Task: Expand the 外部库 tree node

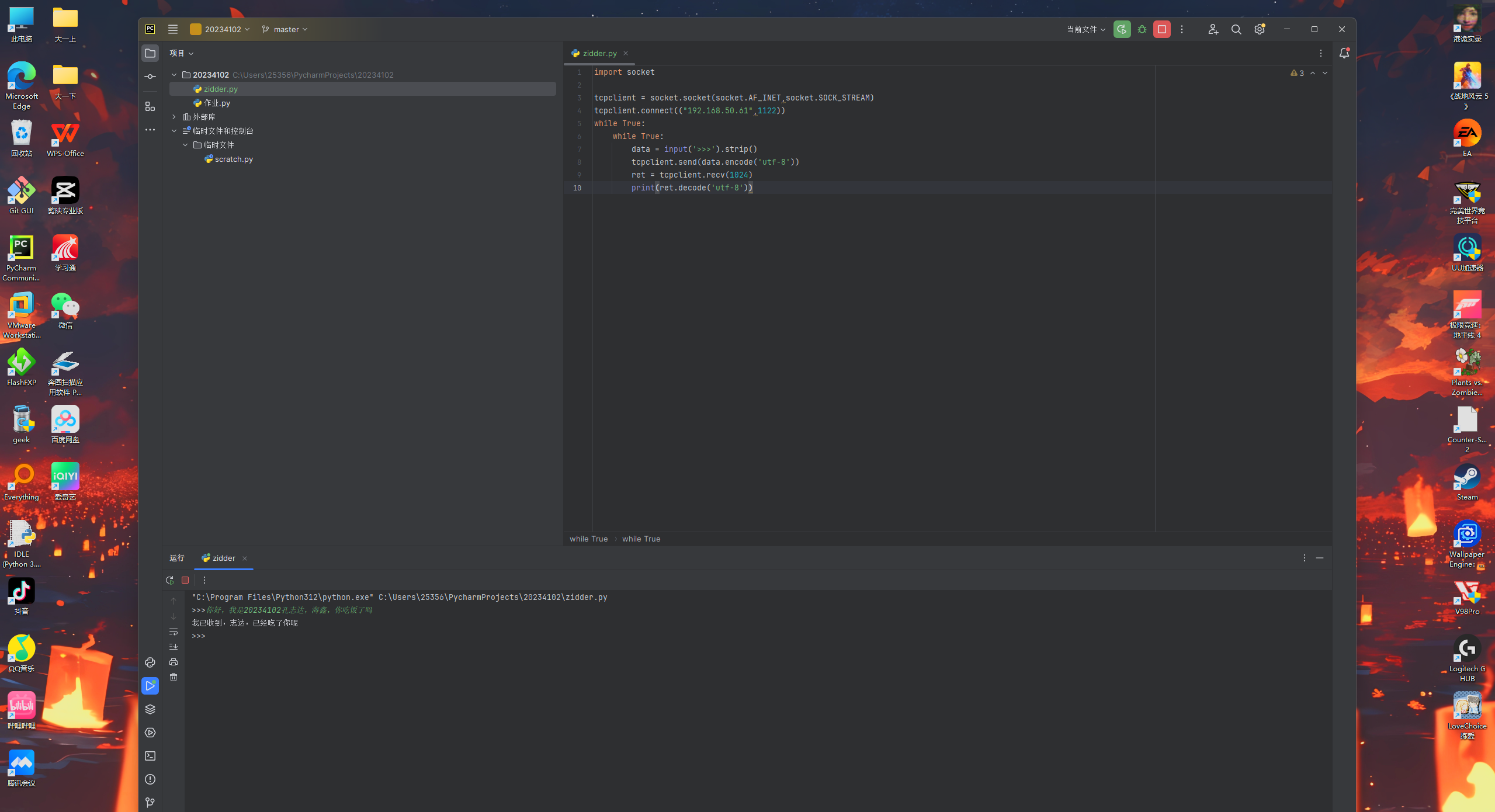Action: coord(174,117)
